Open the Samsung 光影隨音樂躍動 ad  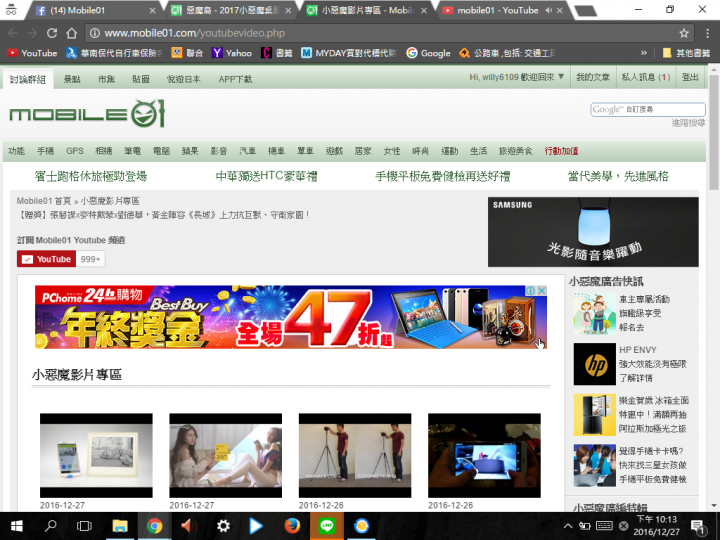pos(593,232)
